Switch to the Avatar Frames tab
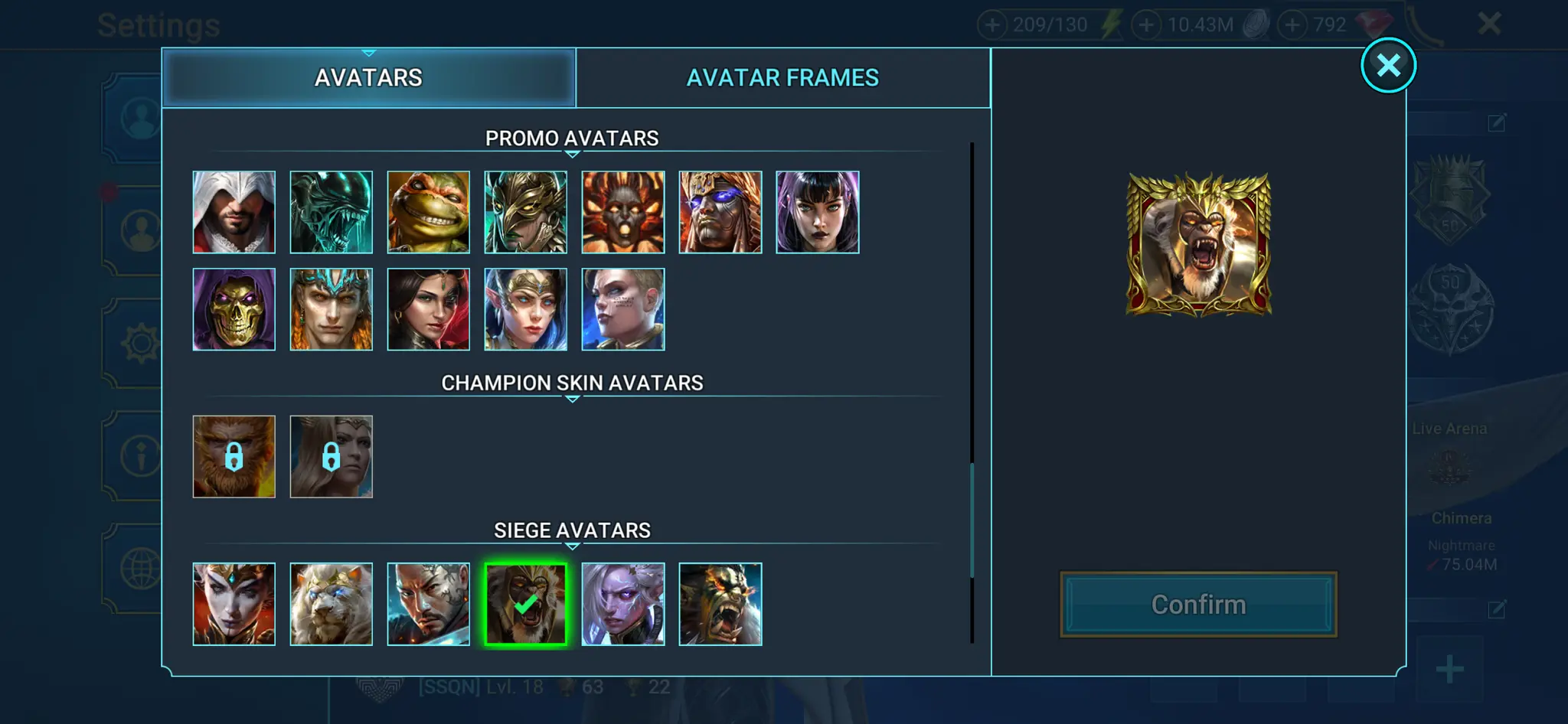This screenshot has width=1568, height=724. pyautogui.click(x=782, y=77)
